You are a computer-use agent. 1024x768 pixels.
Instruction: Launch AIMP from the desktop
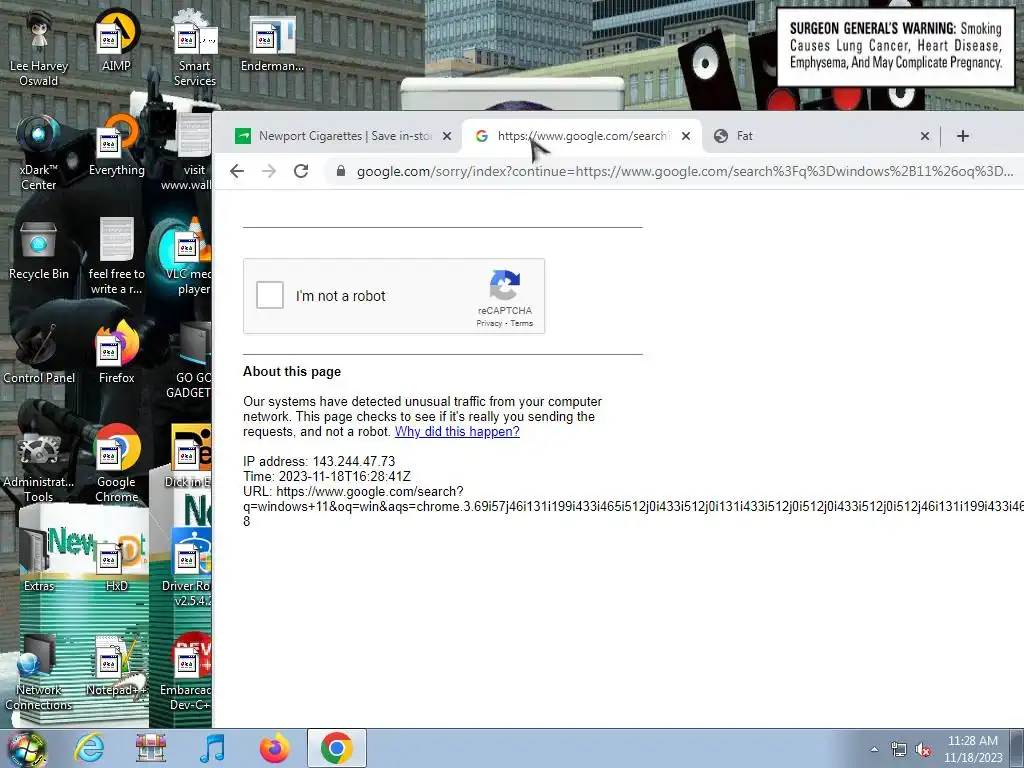116,42
